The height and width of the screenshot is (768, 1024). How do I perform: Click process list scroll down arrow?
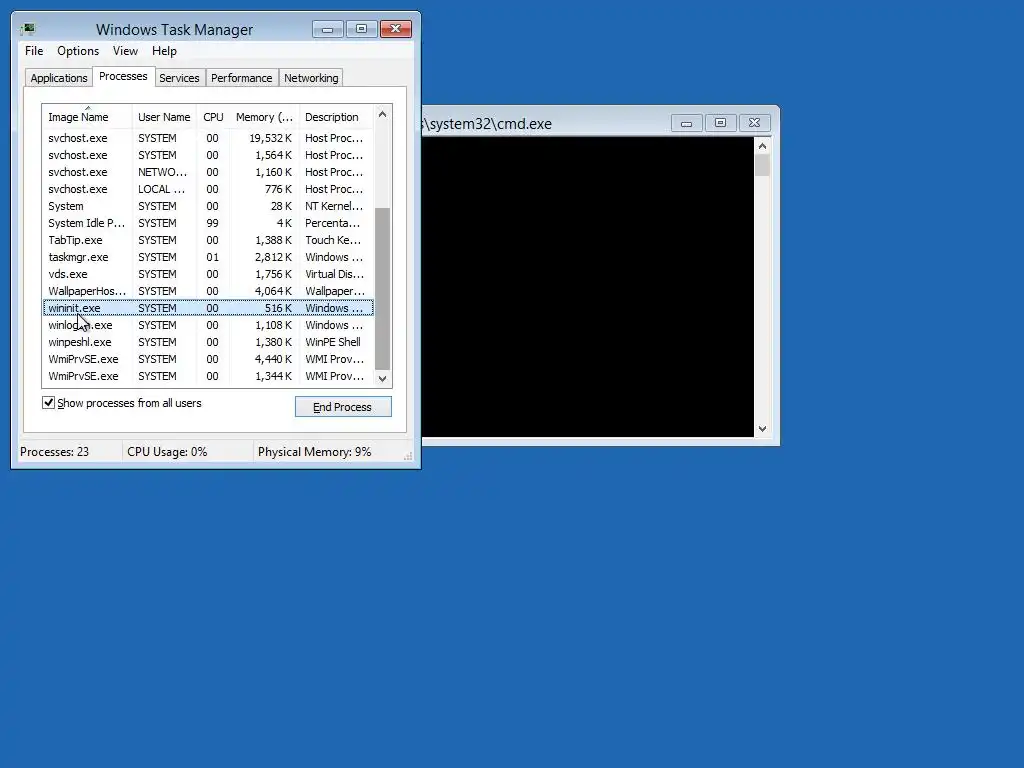tap(383, 379)
